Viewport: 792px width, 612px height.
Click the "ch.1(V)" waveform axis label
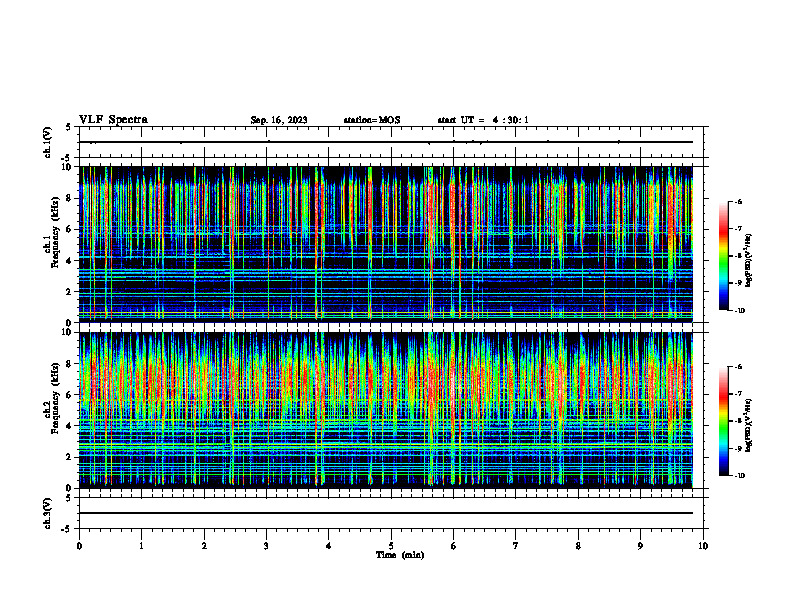click(x=48, y=142)
